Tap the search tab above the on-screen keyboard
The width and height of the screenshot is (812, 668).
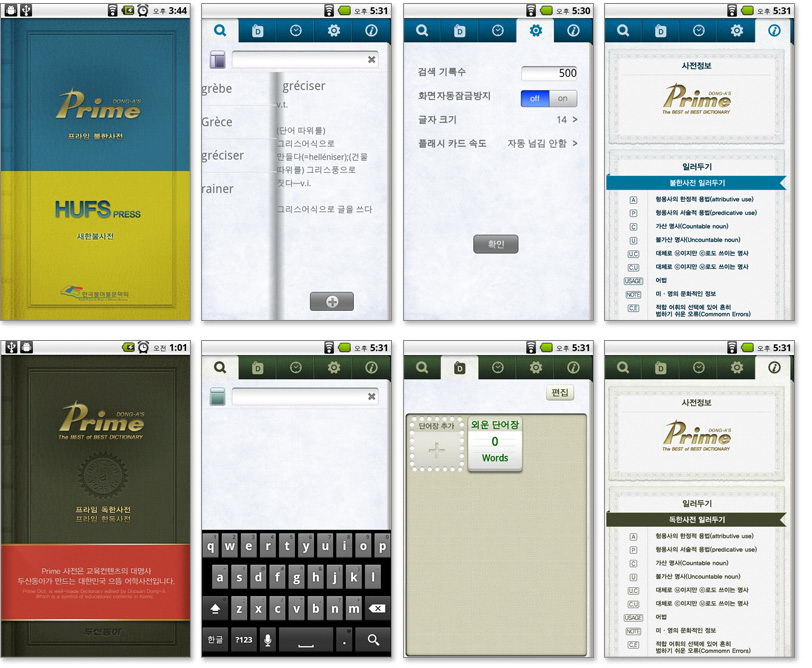point(220,368)
